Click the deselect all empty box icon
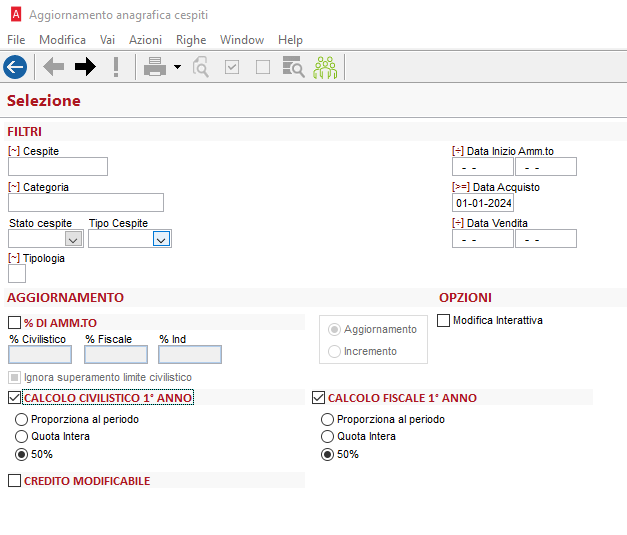Image resolution: width=627 pixels, height=535 pixels. click(263, 67)
